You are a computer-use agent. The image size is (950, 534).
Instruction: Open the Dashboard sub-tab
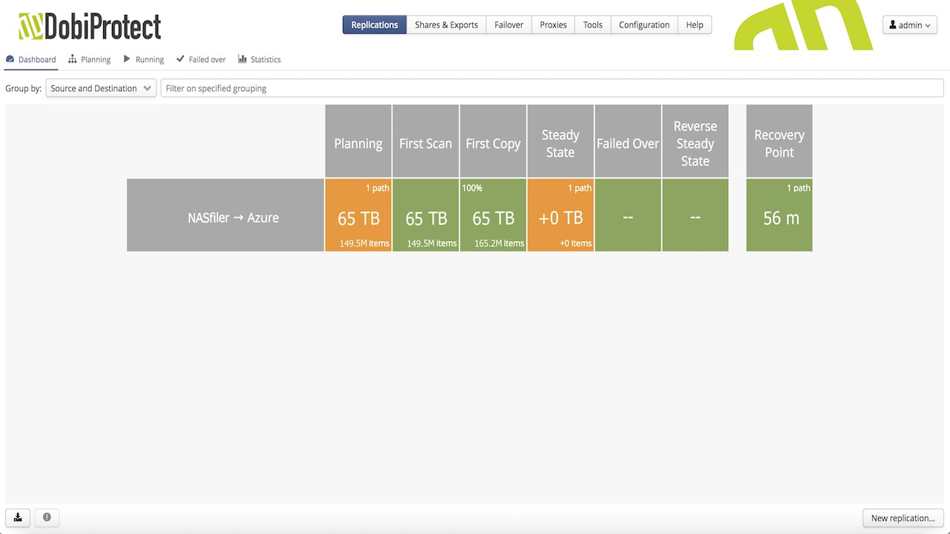(x=31, y=59)
